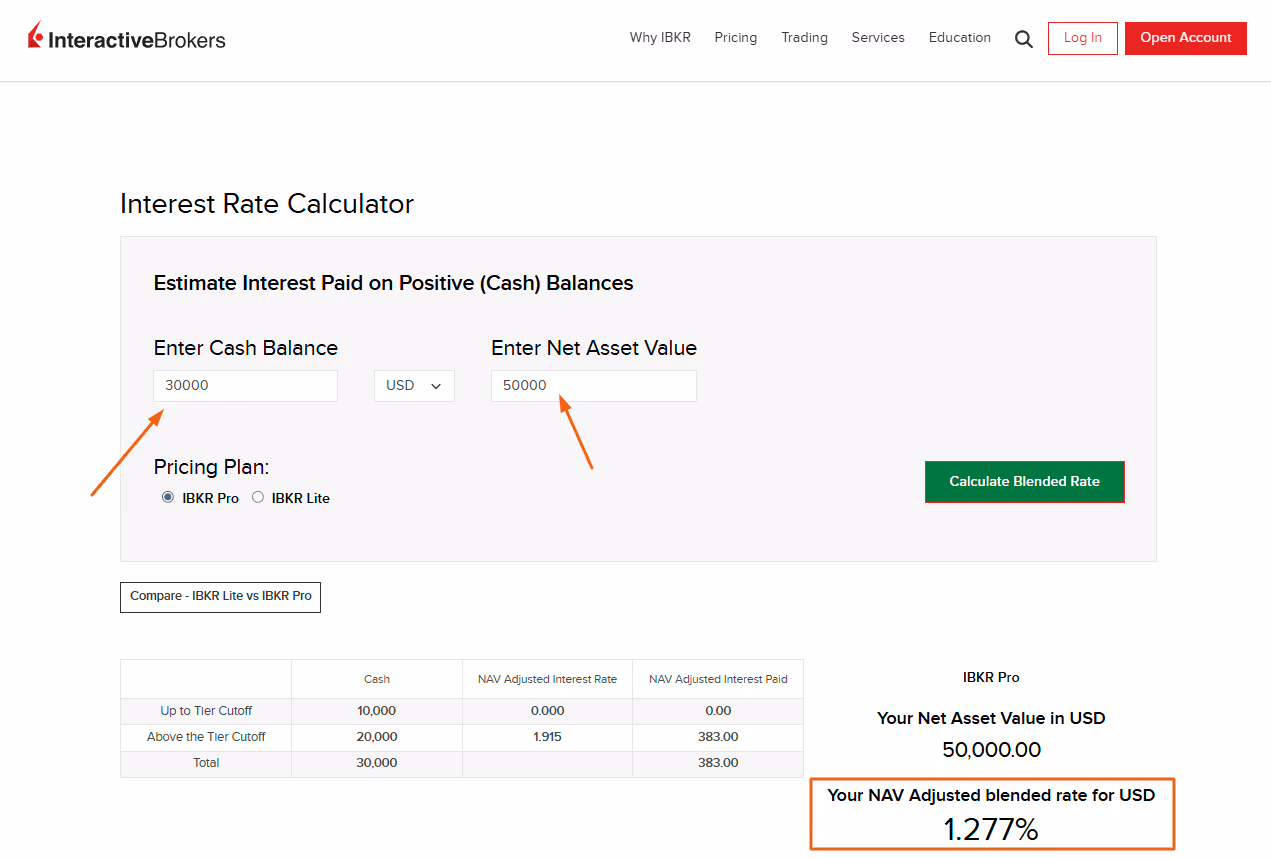
Task: Click the Interactive Brokers logo
Action: [127, 38]
